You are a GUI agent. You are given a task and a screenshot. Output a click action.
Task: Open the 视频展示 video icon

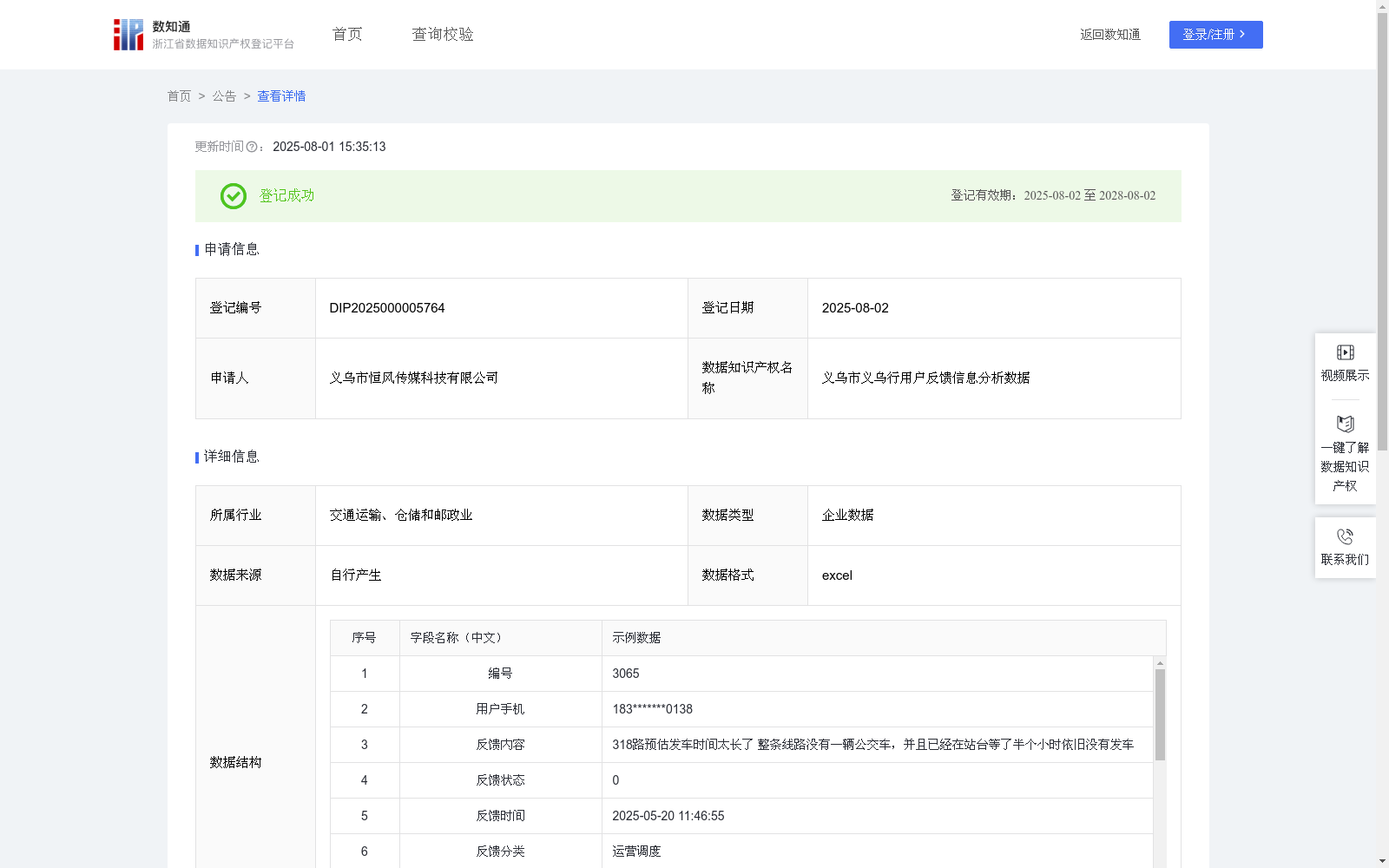1345,352
